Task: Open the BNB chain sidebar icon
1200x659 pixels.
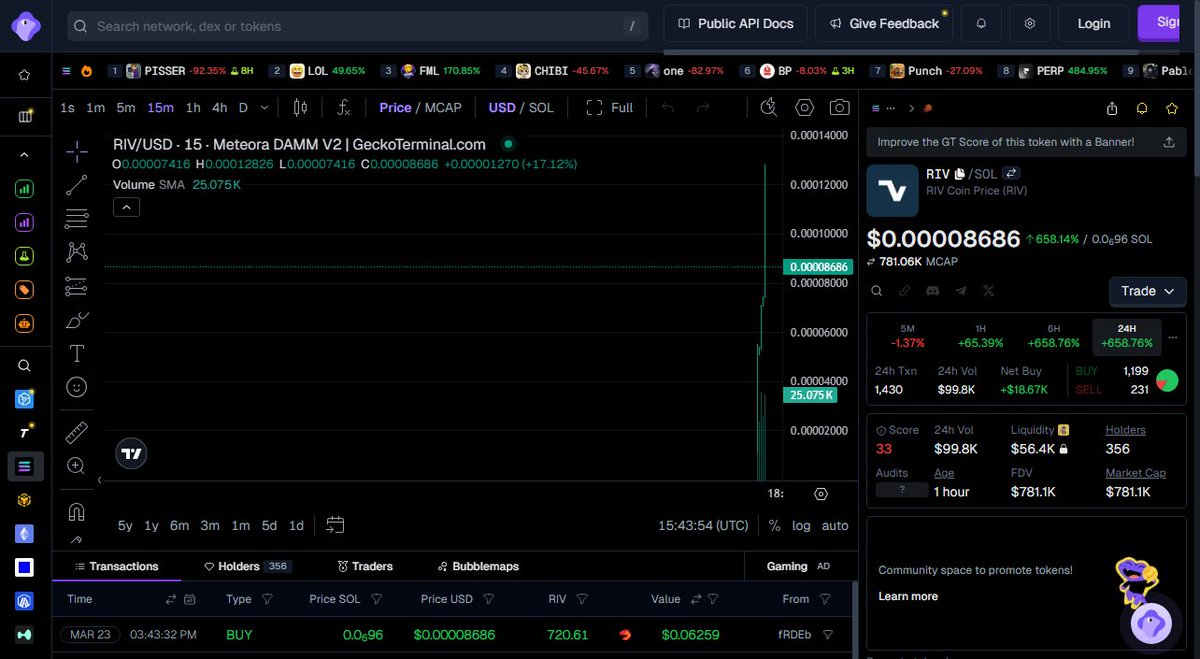Action: [24, 500]
